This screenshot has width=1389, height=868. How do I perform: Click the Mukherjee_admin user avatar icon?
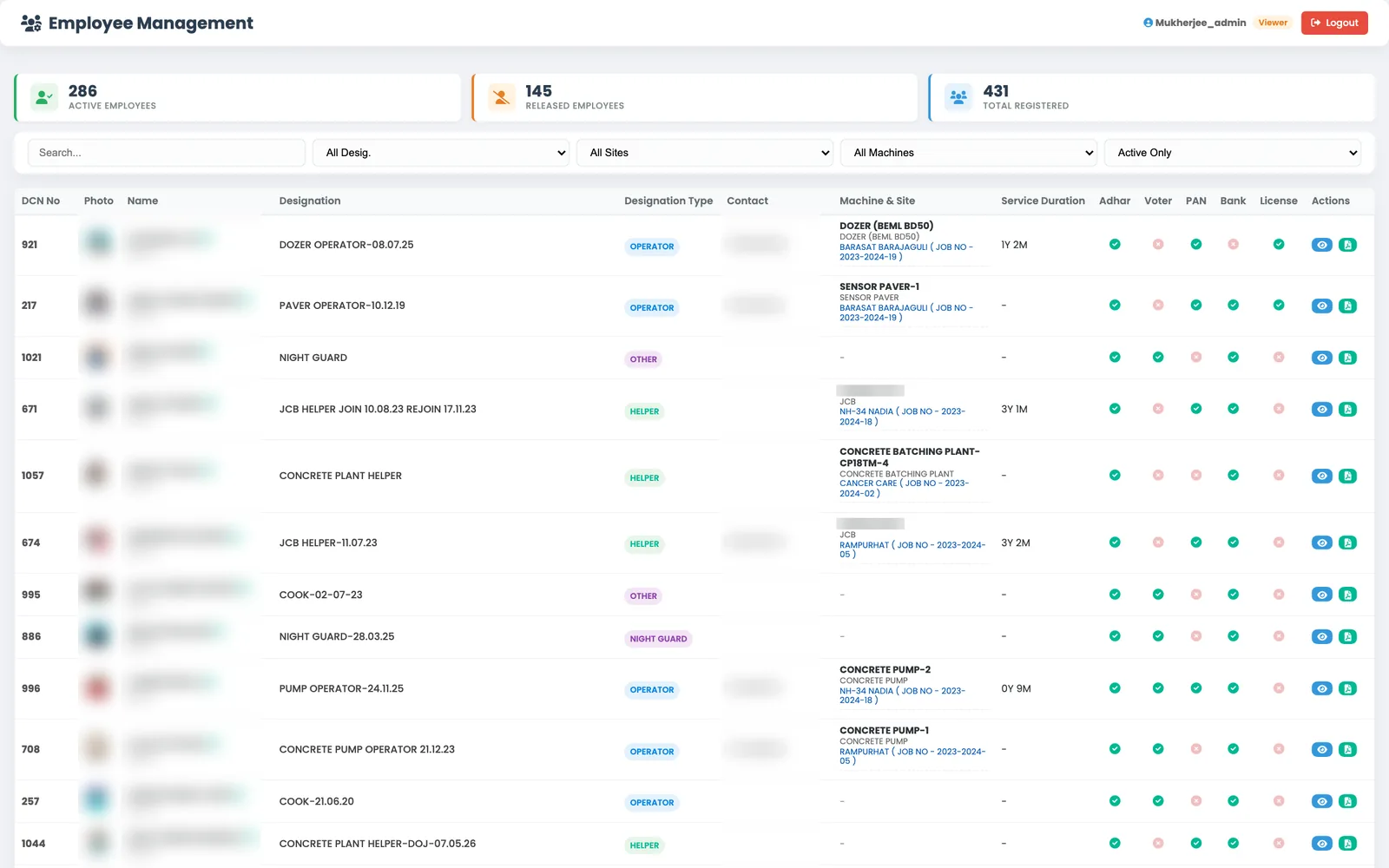(x=1148, y=23)
